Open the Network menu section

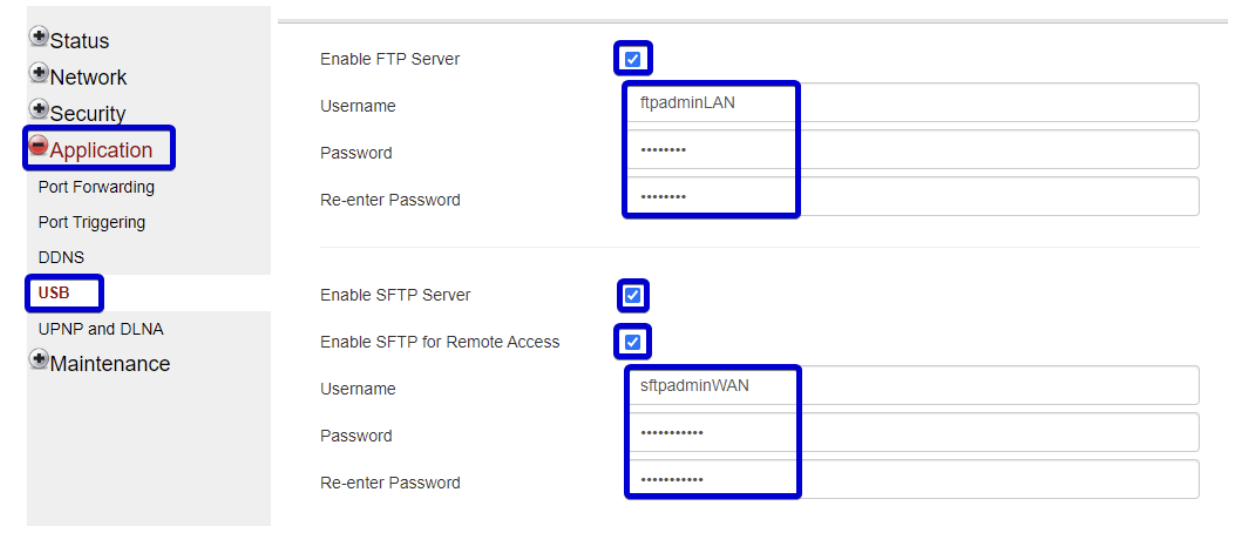(x=88, y=77)
